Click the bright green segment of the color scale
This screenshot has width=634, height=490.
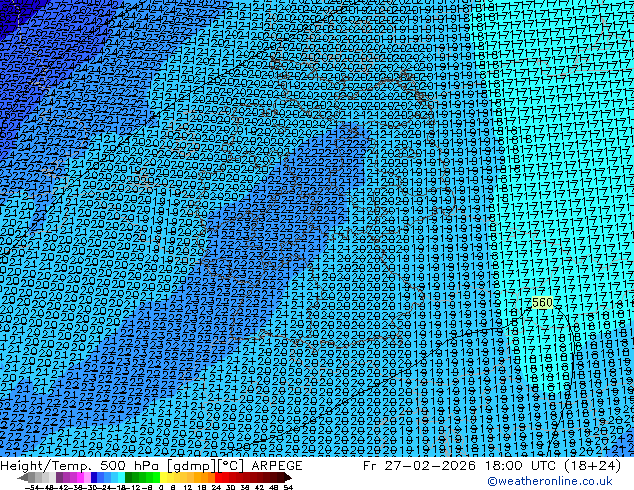[156, 477]
